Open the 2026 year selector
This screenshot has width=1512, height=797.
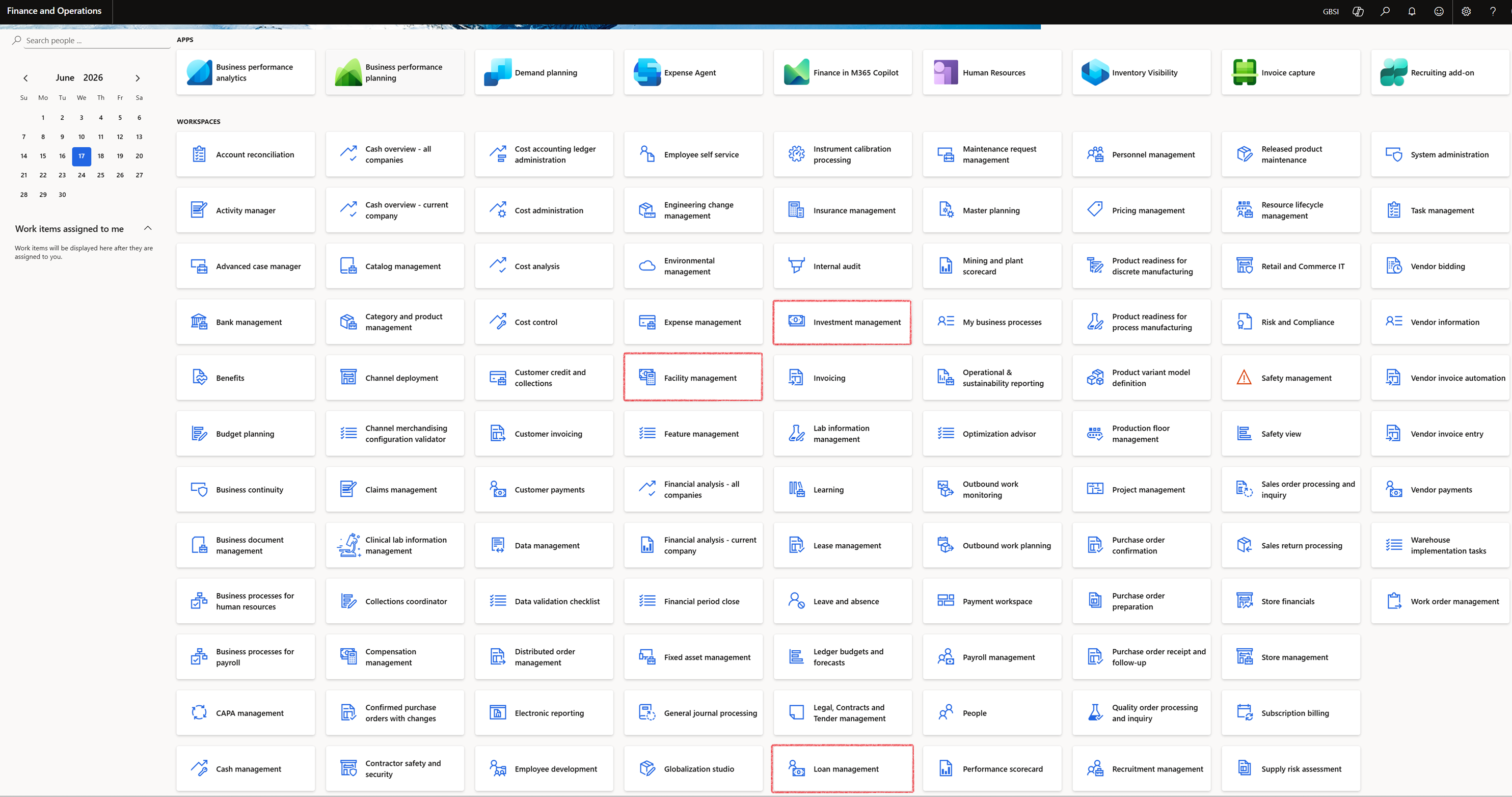(93, 77)
